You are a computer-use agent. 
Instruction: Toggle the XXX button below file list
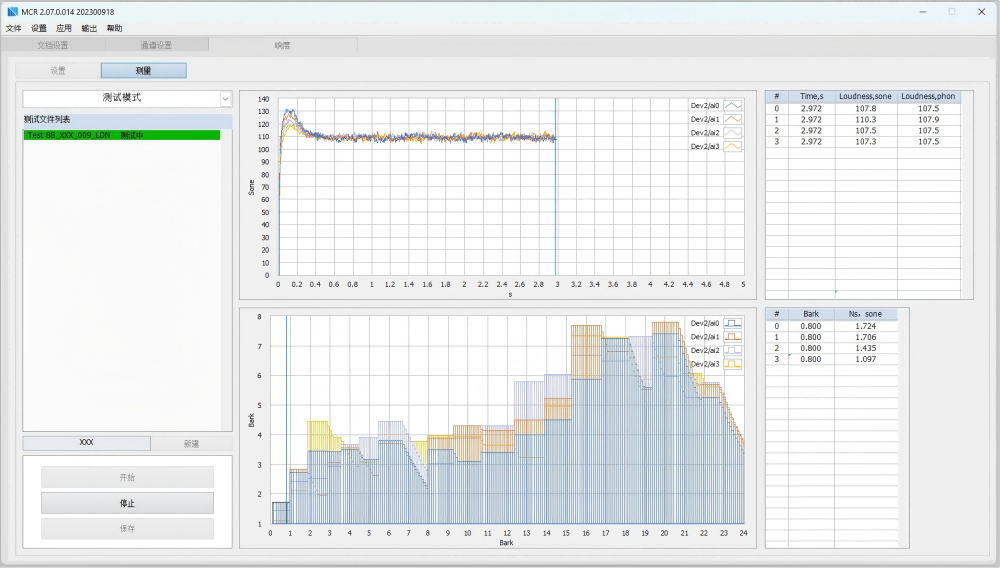[87, 442]
